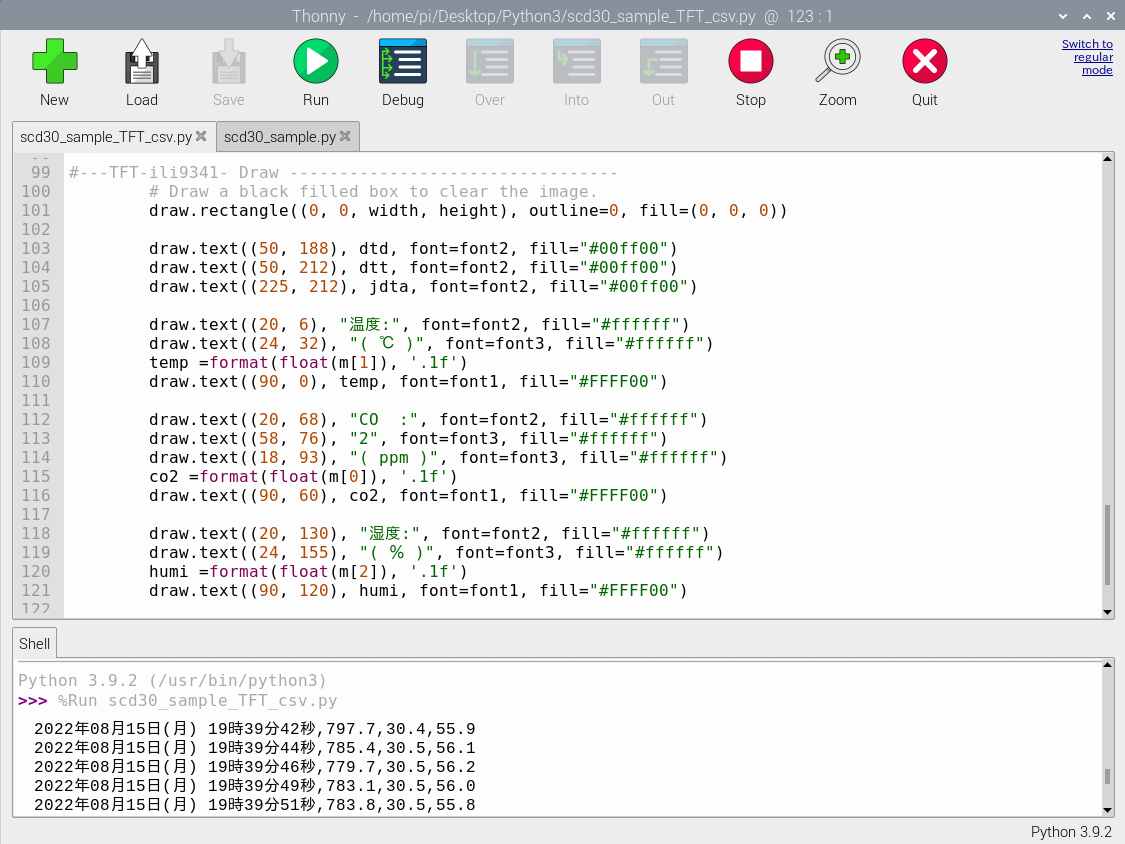The width and height of the screenshot is (1125, 844).
Task: Close the scd30_sample.py tab
Action: point(346,136)
